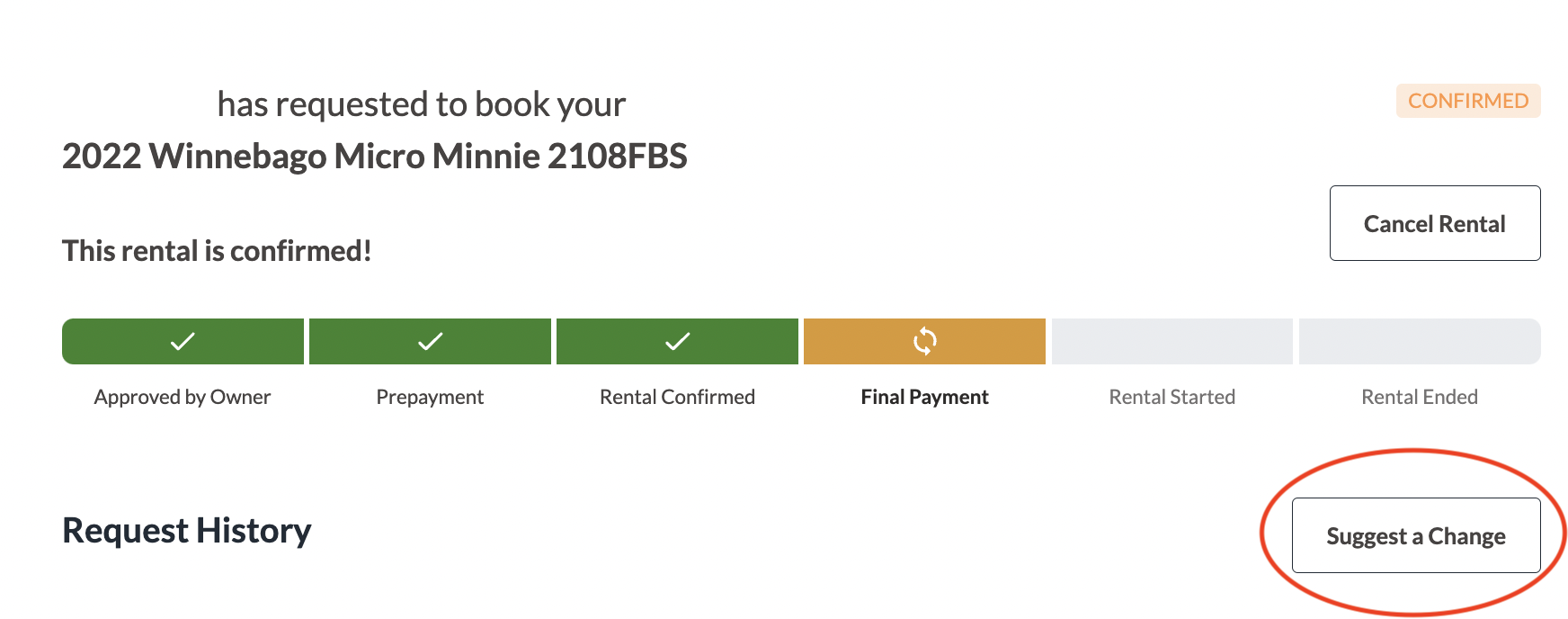Viewport: 1568px width, 619px height.
Task: Click the greyed Rental Ended label
Action: (x=1420, y=397)
